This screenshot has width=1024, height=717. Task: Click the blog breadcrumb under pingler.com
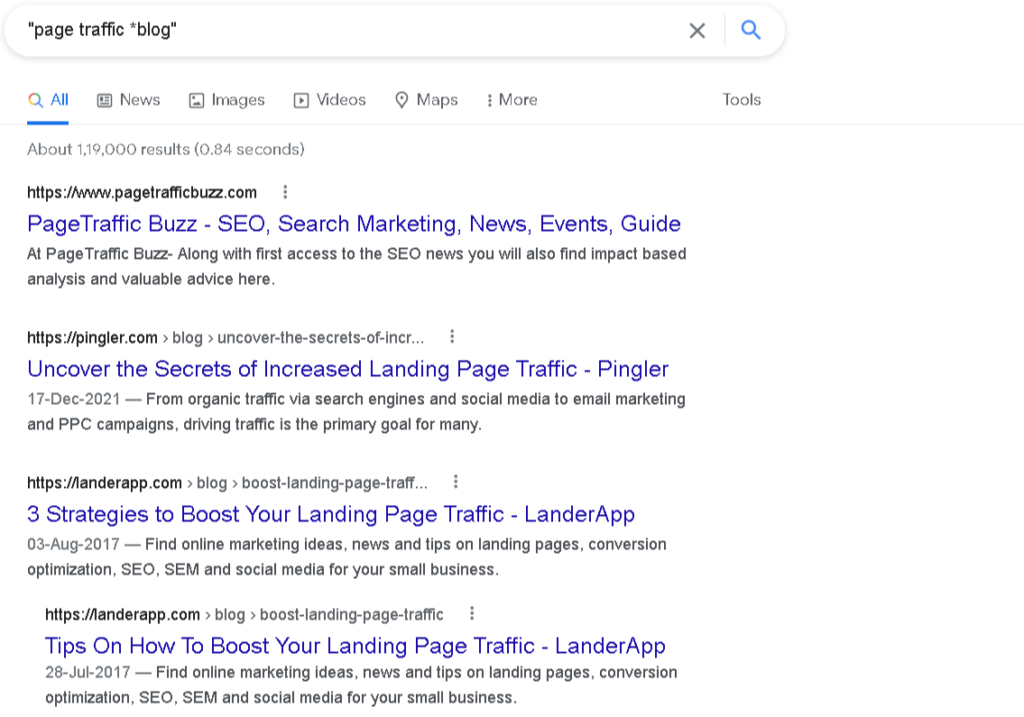click(x=188, y=337)
